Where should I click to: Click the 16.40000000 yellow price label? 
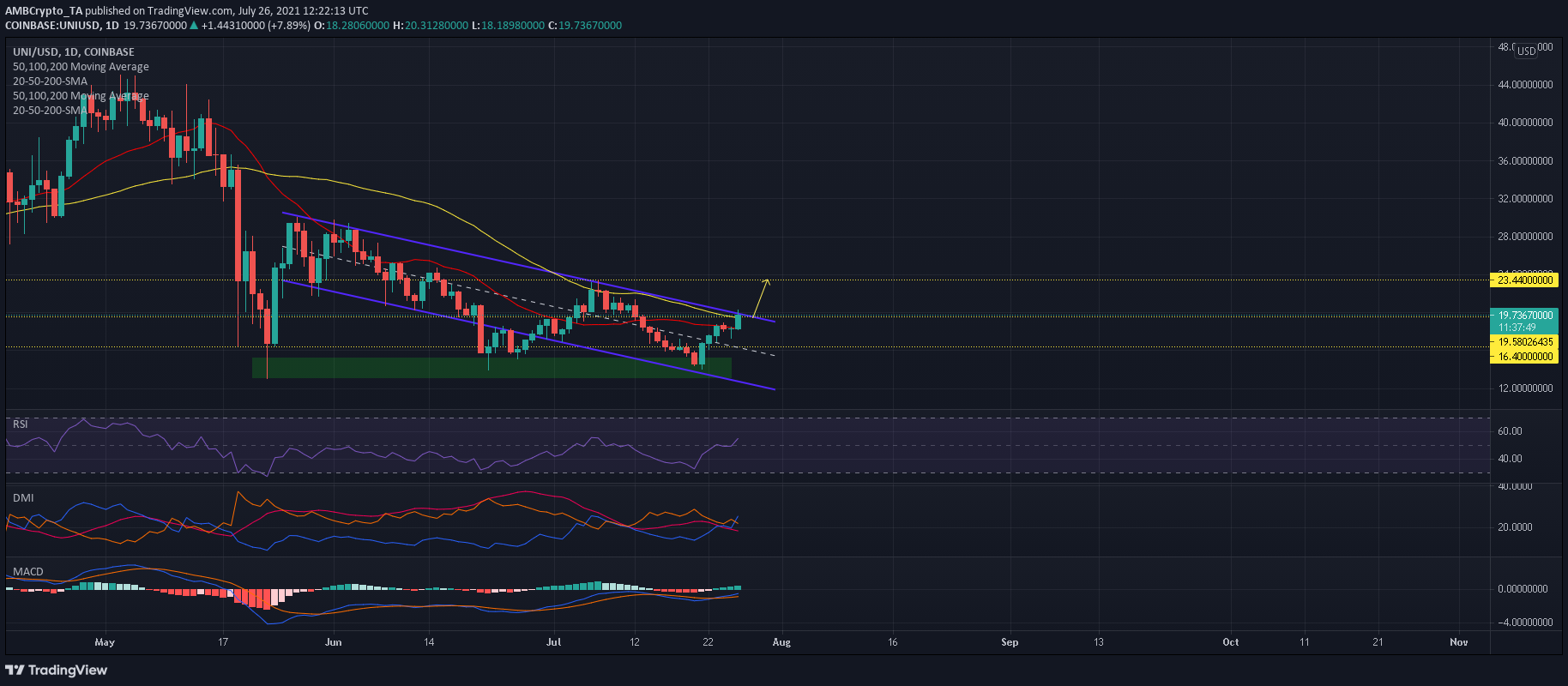click(1524, 357)
